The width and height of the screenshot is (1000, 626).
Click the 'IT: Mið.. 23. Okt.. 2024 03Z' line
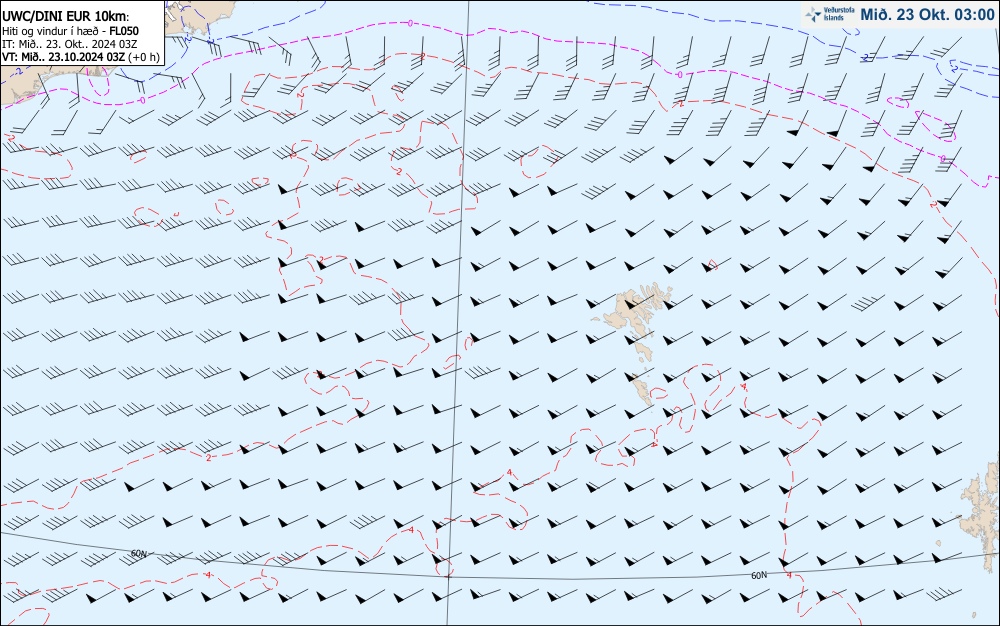(70, 44)
